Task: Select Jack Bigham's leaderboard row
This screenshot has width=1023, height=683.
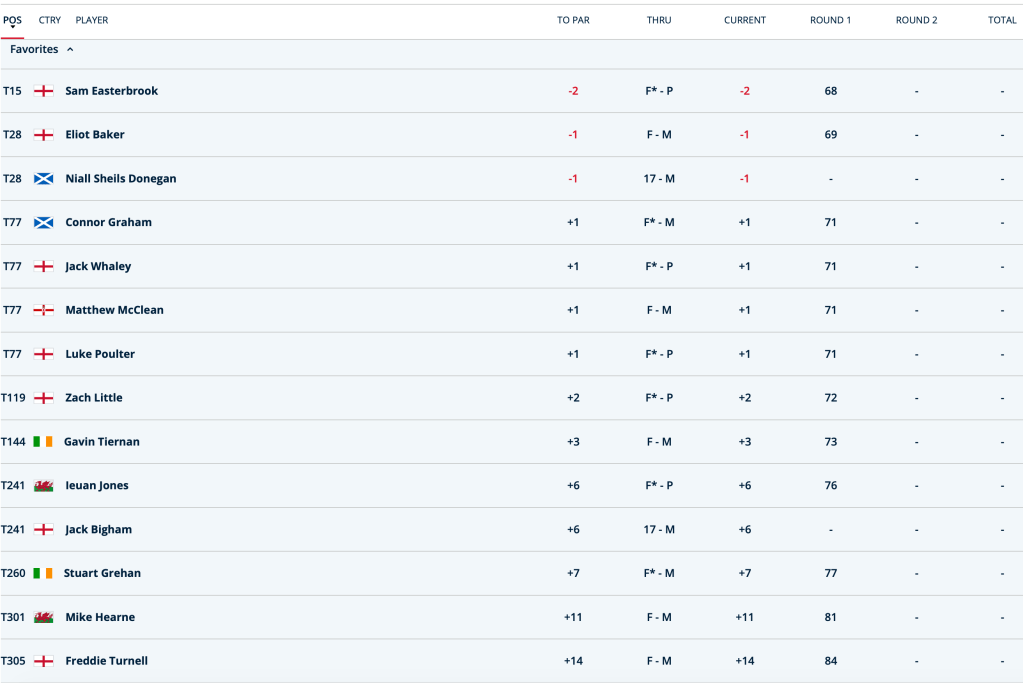Action: pyautogui.click(x=512, y=529)
